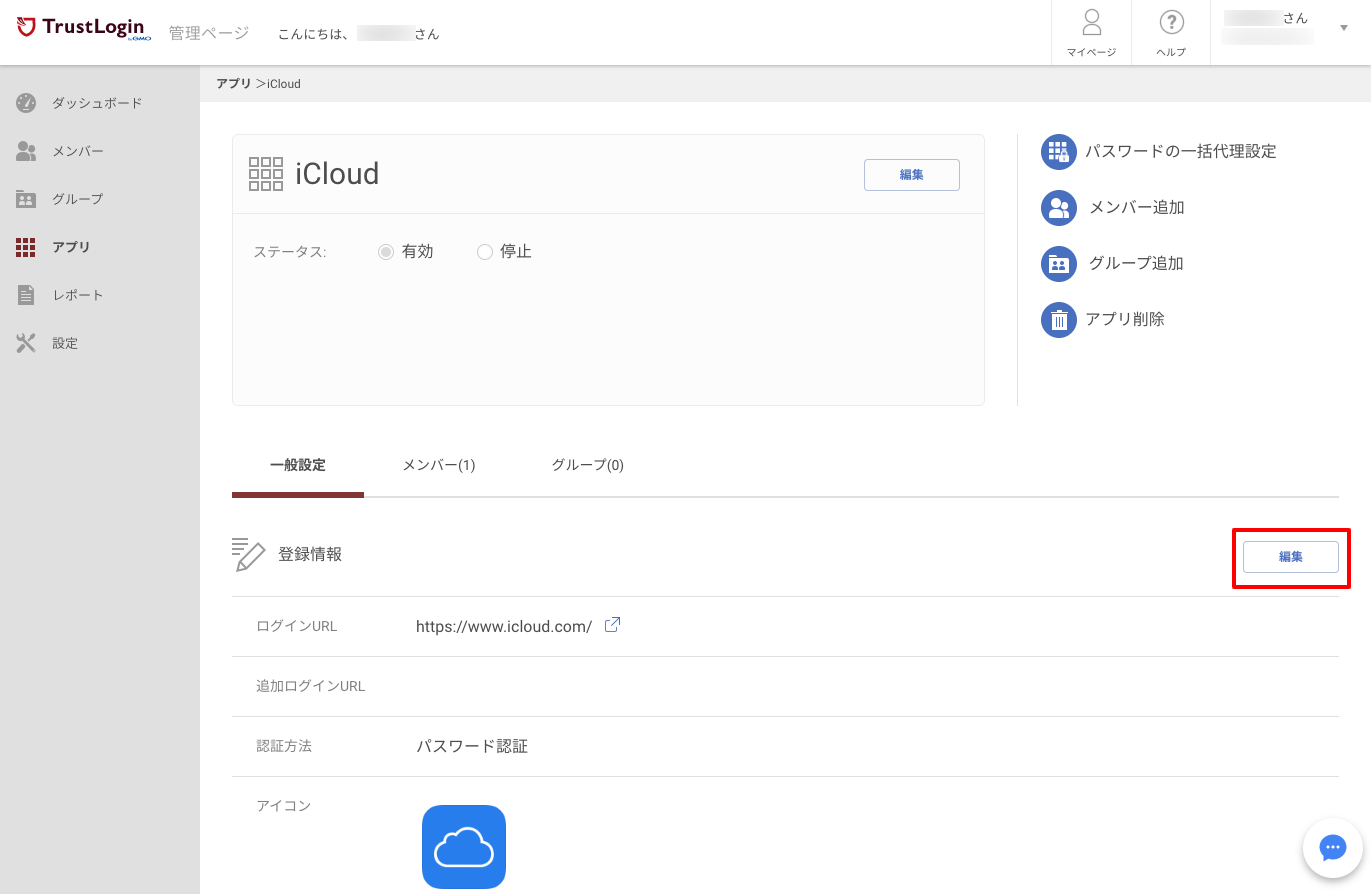Viewport: 1371px width, 894px height.
Task: Open ダッシュボード in the sidebar
Action: point(97,103)
